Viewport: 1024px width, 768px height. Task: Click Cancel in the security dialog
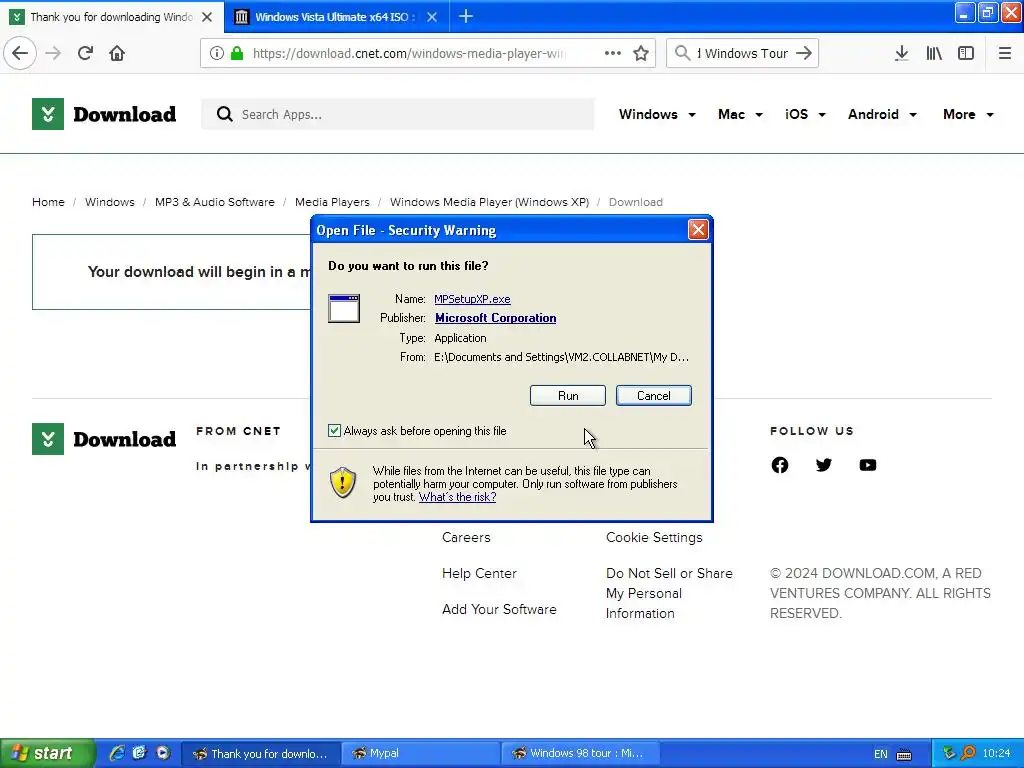(654, 396)
